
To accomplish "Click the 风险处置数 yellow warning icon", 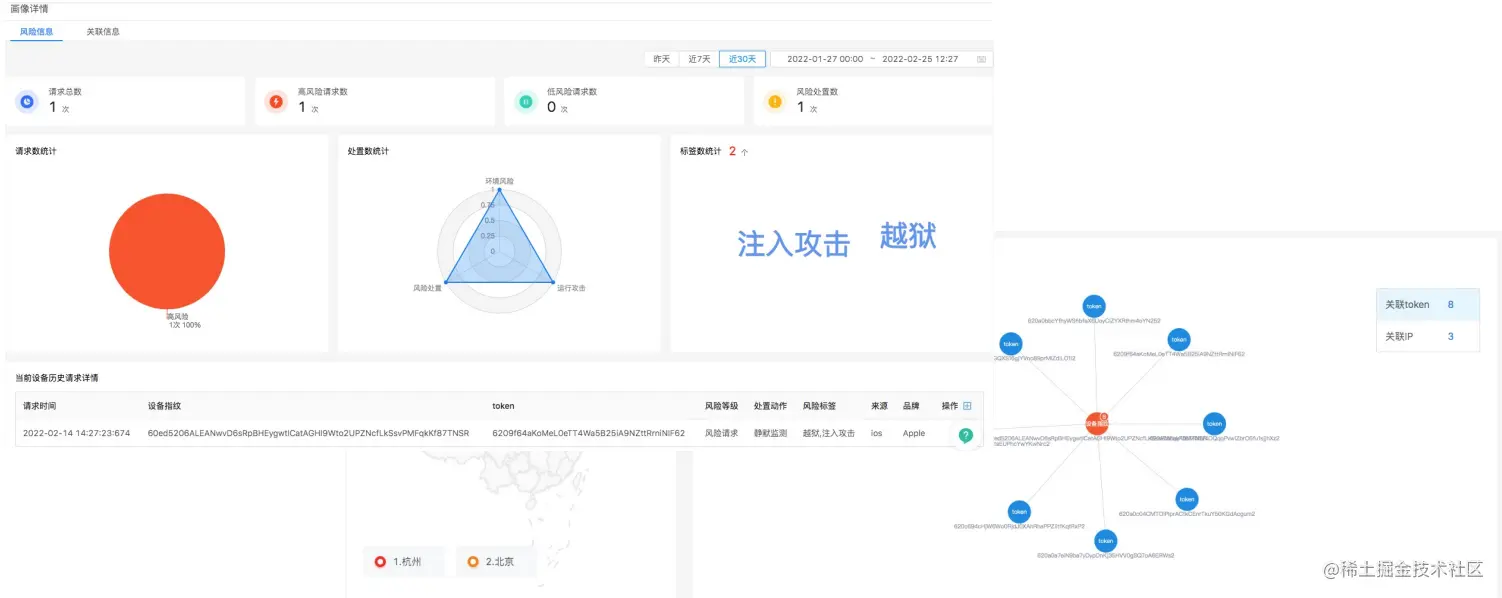I will coord(775,101).
